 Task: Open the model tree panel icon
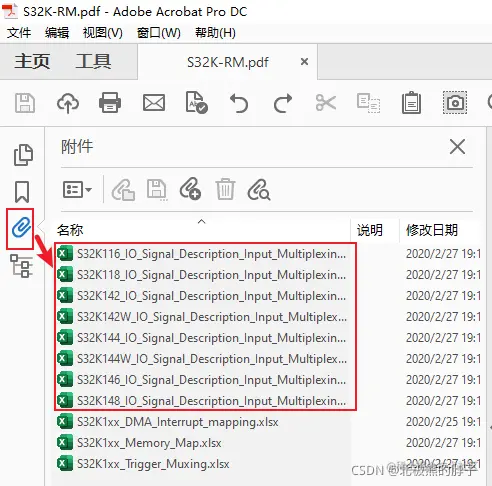tap(21, 266)
